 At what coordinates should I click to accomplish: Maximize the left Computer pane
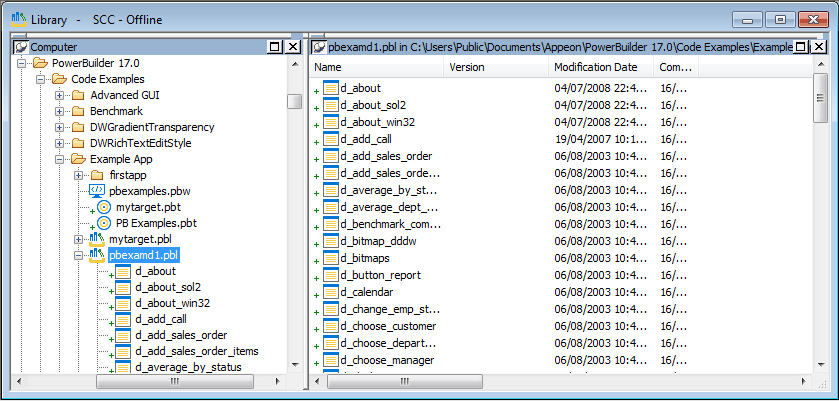pyautogui.click(x=275, y=47)
